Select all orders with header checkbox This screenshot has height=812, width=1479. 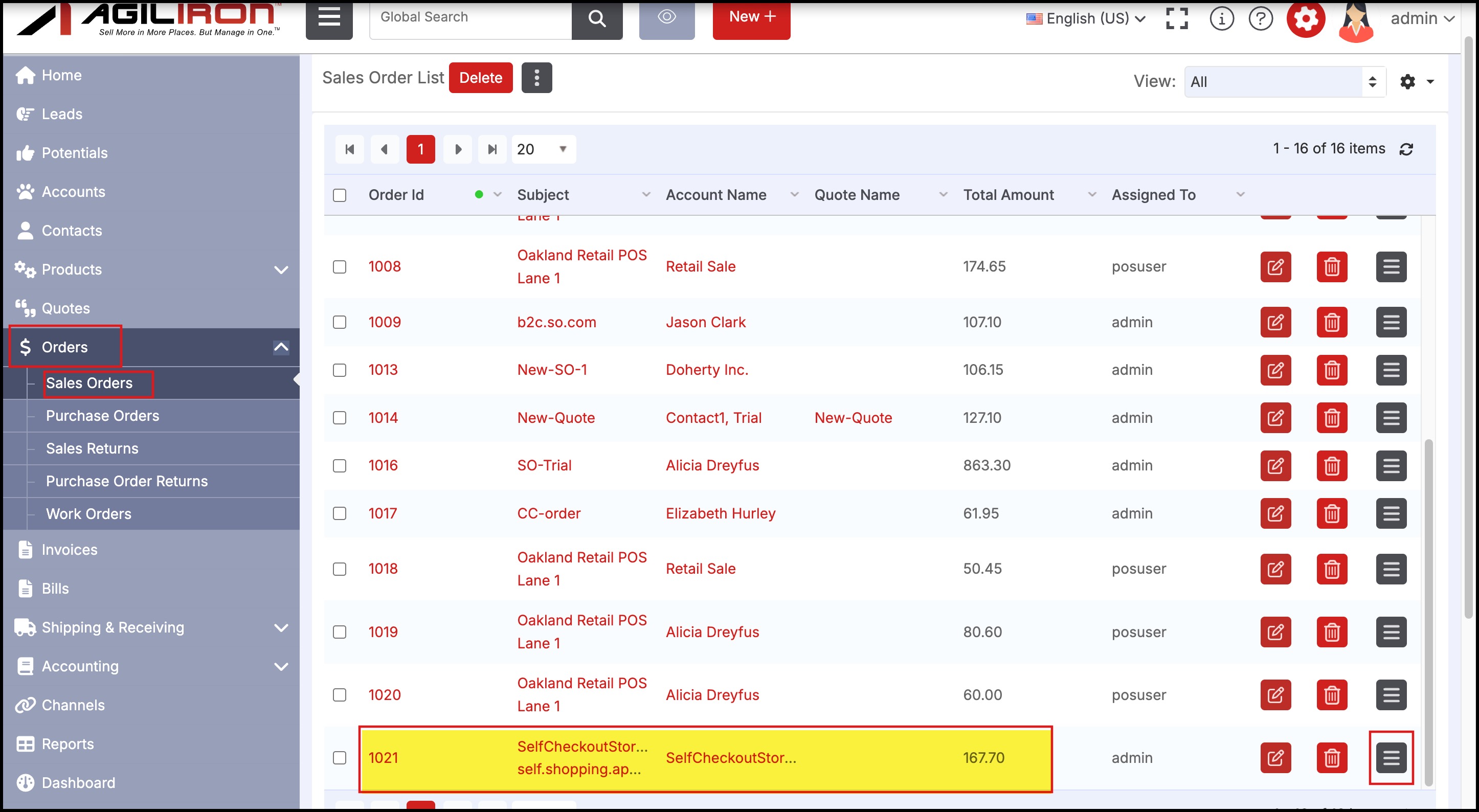point(340,195)
